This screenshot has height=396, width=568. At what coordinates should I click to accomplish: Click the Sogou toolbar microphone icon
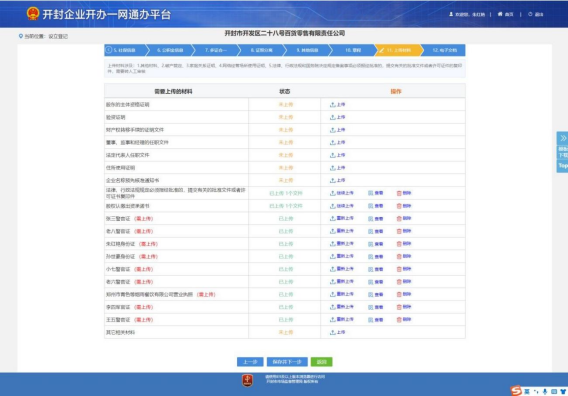(544, 392)
